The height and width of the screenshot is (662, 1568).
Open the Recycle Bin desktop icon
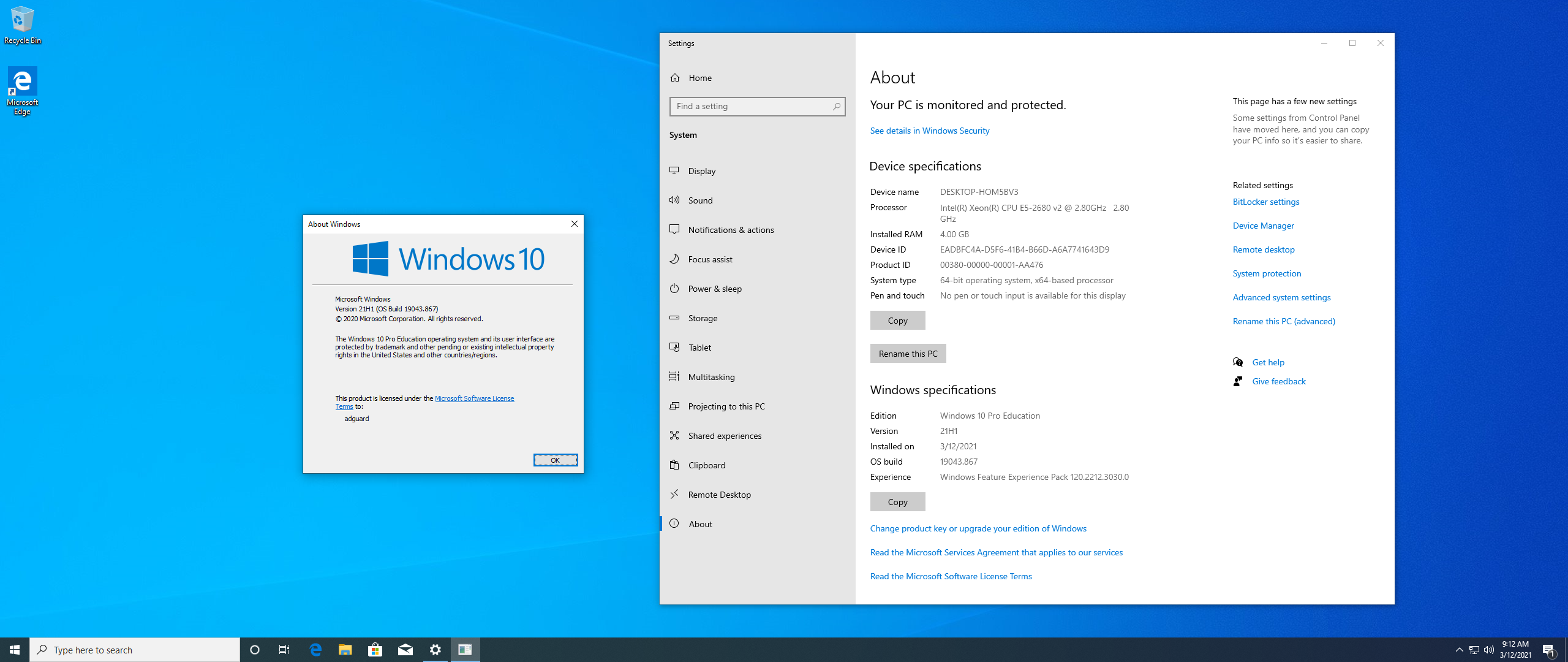[22, 25]
